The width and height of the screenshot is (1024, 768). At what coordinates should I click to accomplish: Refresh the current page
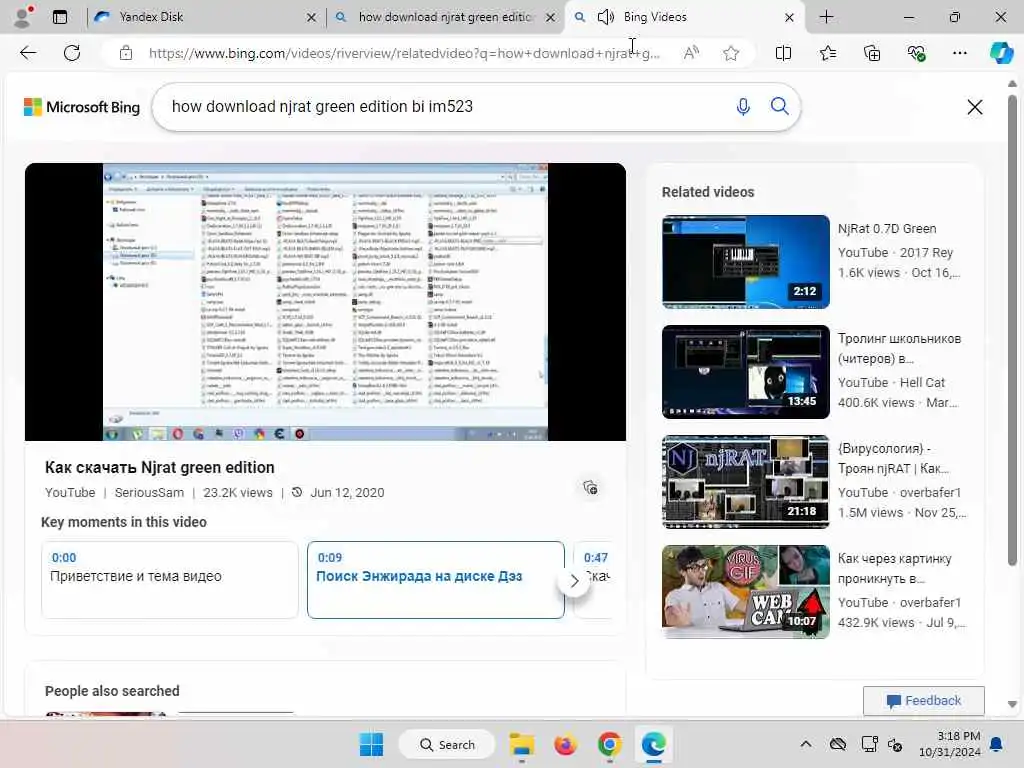[72, 53]
